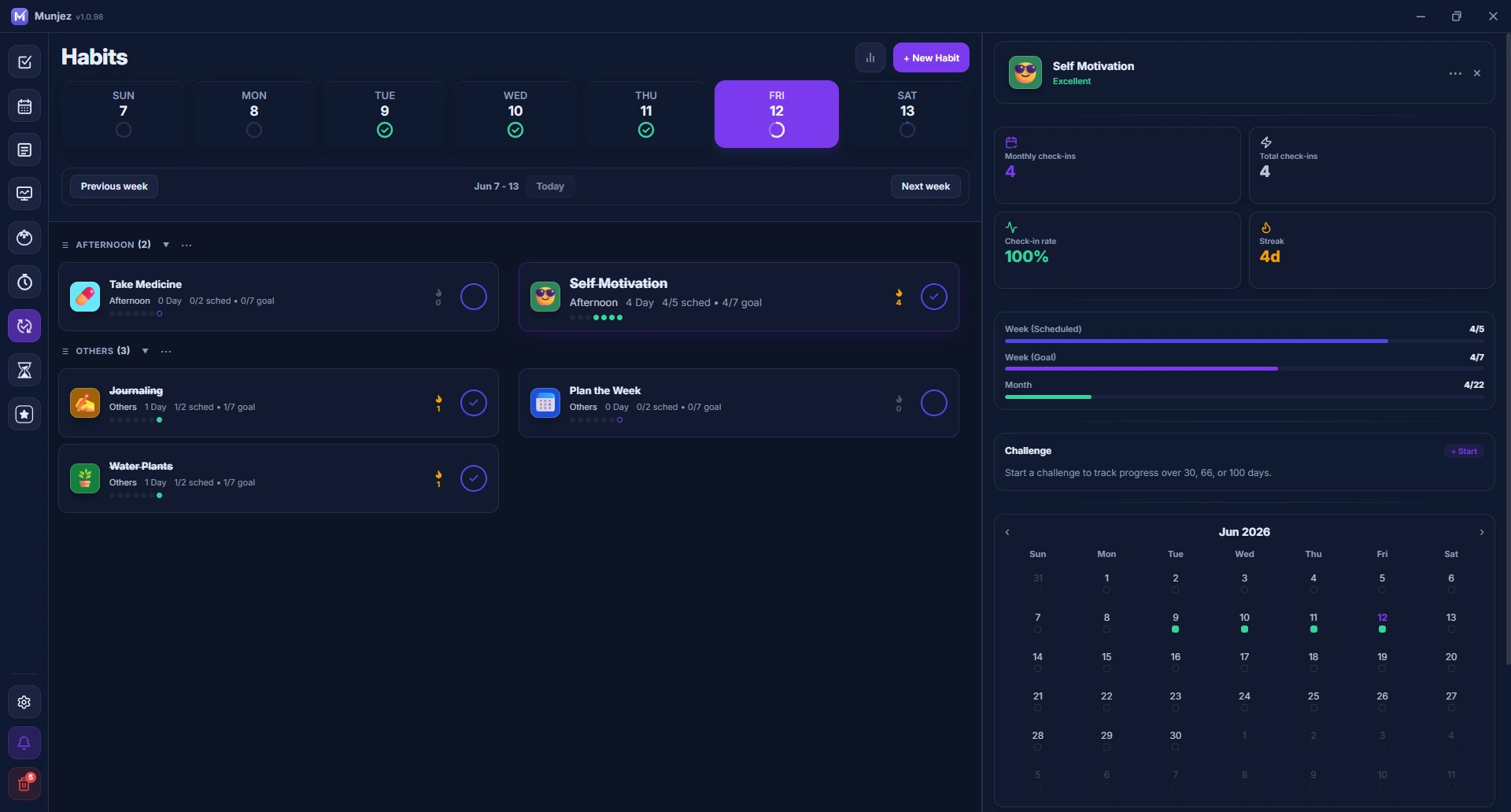Open Afternoon group more options
This screenshot has height=812, width=1511.
[187, 245]
